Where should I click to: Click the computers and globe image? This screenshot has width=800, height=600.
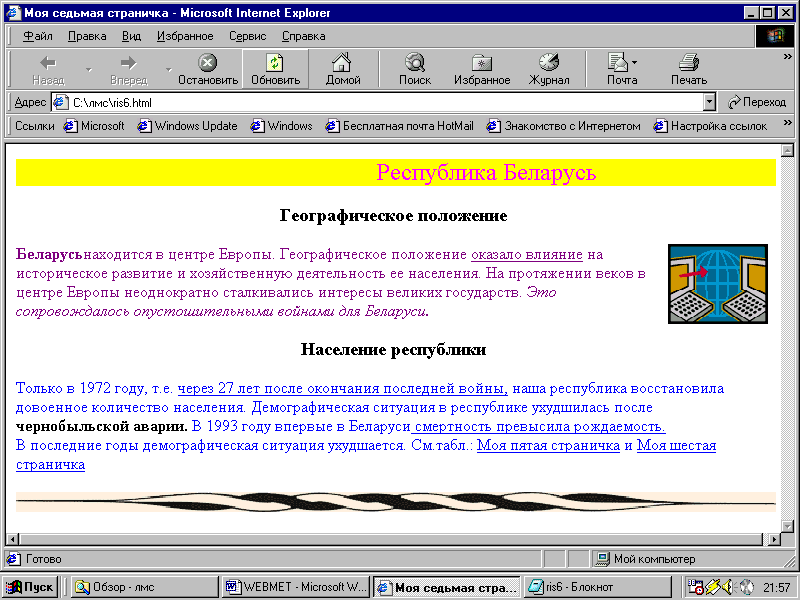tap(718, 284)
